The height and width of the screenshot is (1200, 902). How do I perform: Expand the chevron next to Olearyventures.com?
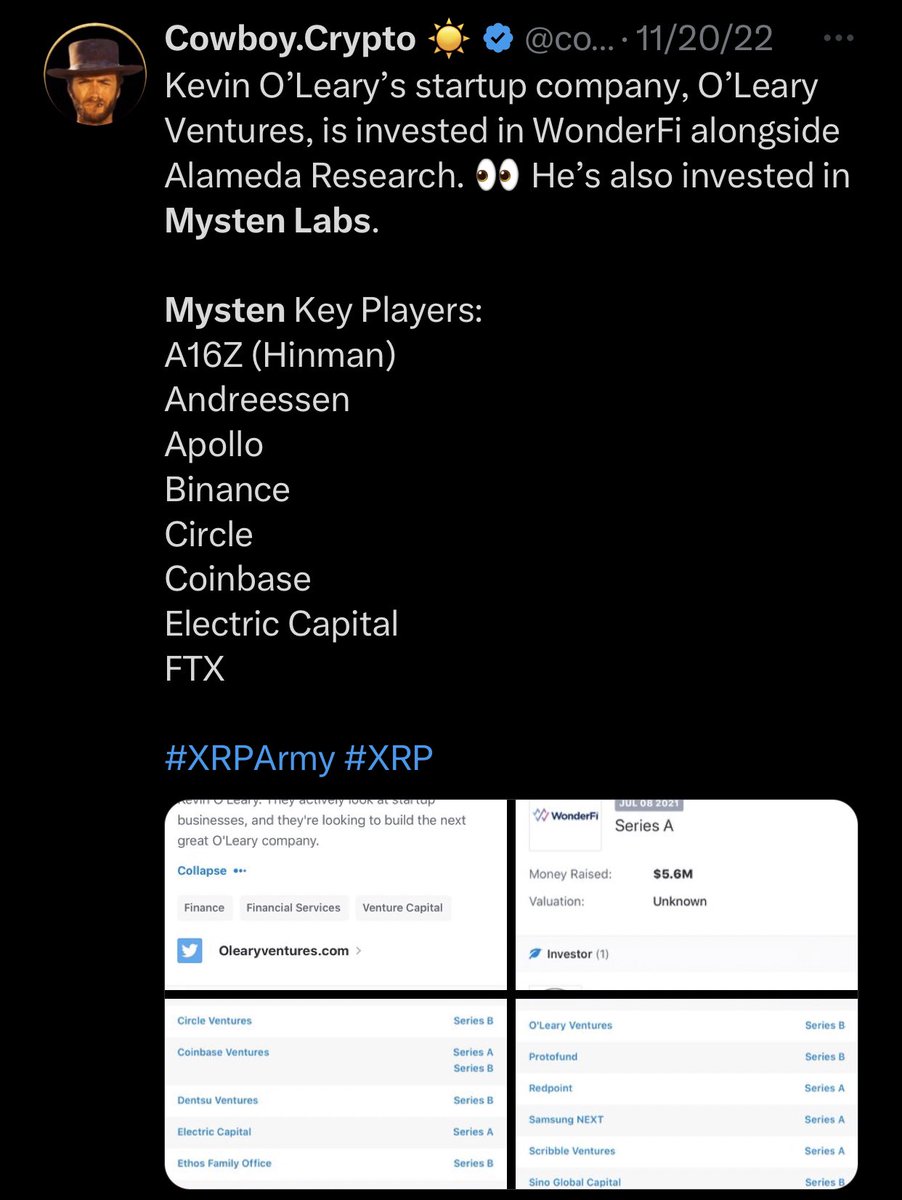point(358,950)
